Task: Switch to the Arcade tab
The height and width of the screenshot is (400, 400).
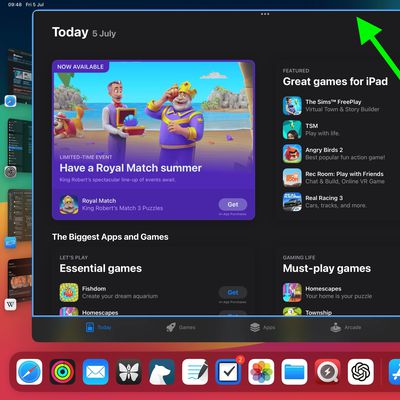Action: pyautogui.click(x=346, y=327)
